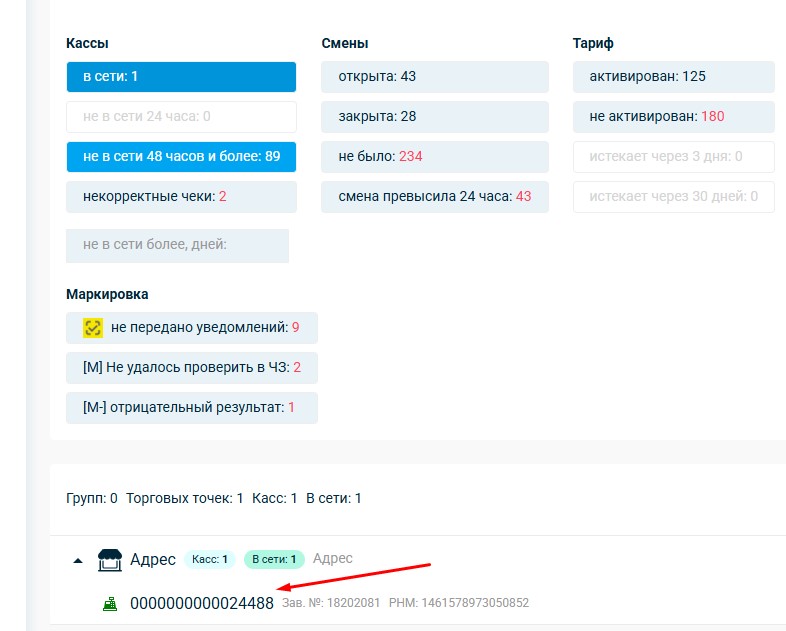Select 'закрыта: 28' shift filter
786x631 pixels.
[434, 117]
